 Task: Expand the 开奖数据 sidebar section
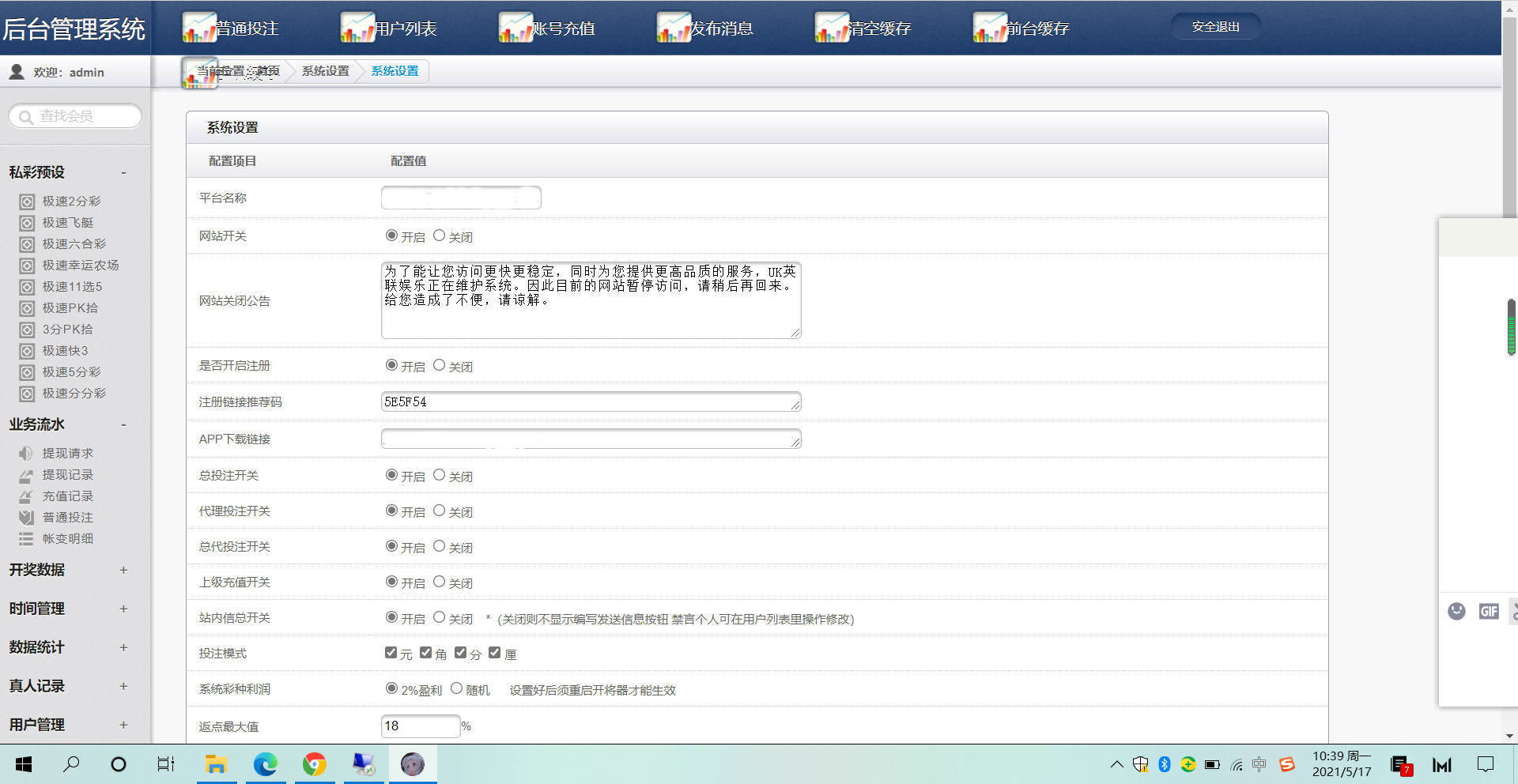123,570
